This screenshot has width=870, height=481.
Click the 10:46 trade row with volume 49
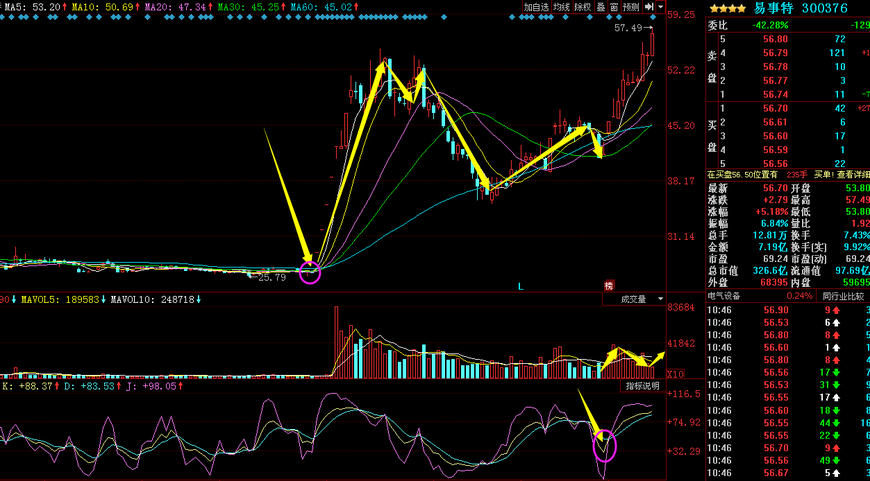tap(788, 460)
